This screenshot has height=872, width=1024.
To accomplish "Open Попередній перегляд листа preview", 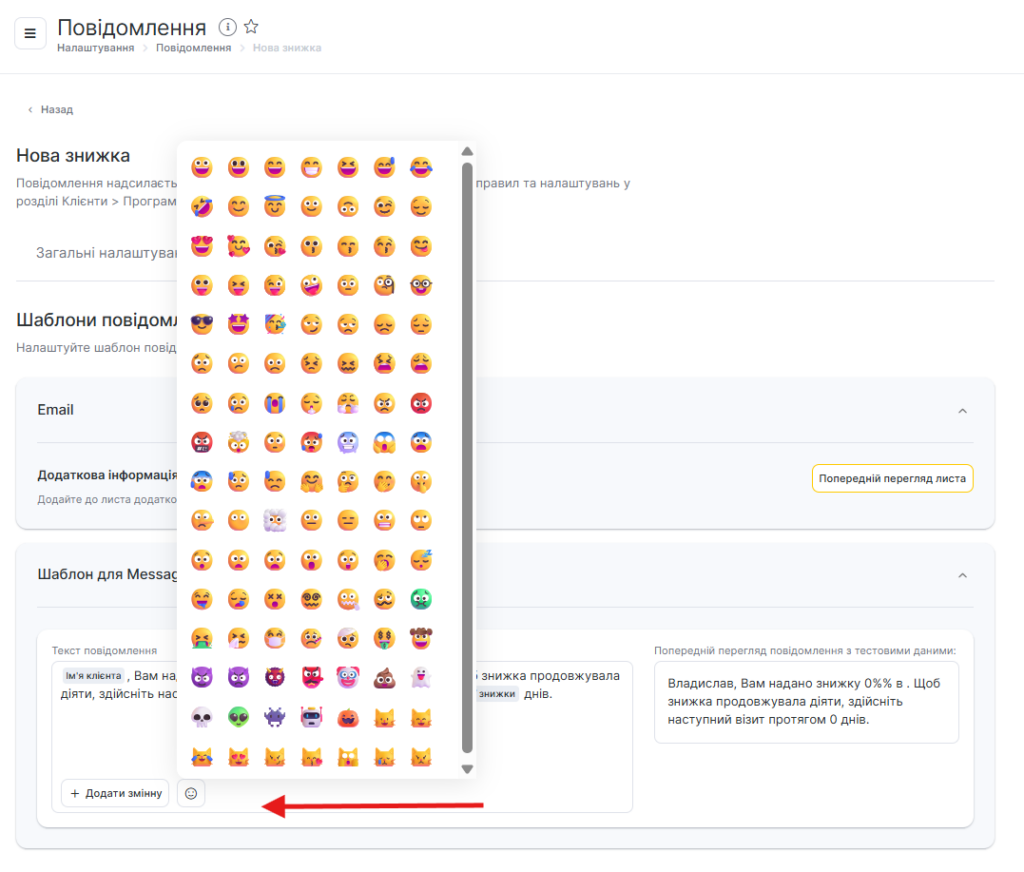I will coord(892,478).
